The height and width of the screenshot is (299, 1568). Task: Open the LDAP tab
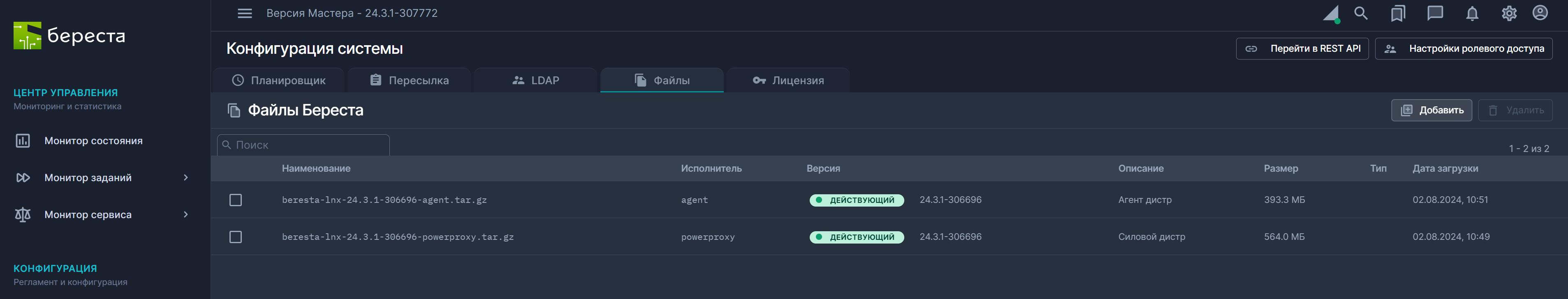point(536,80)
